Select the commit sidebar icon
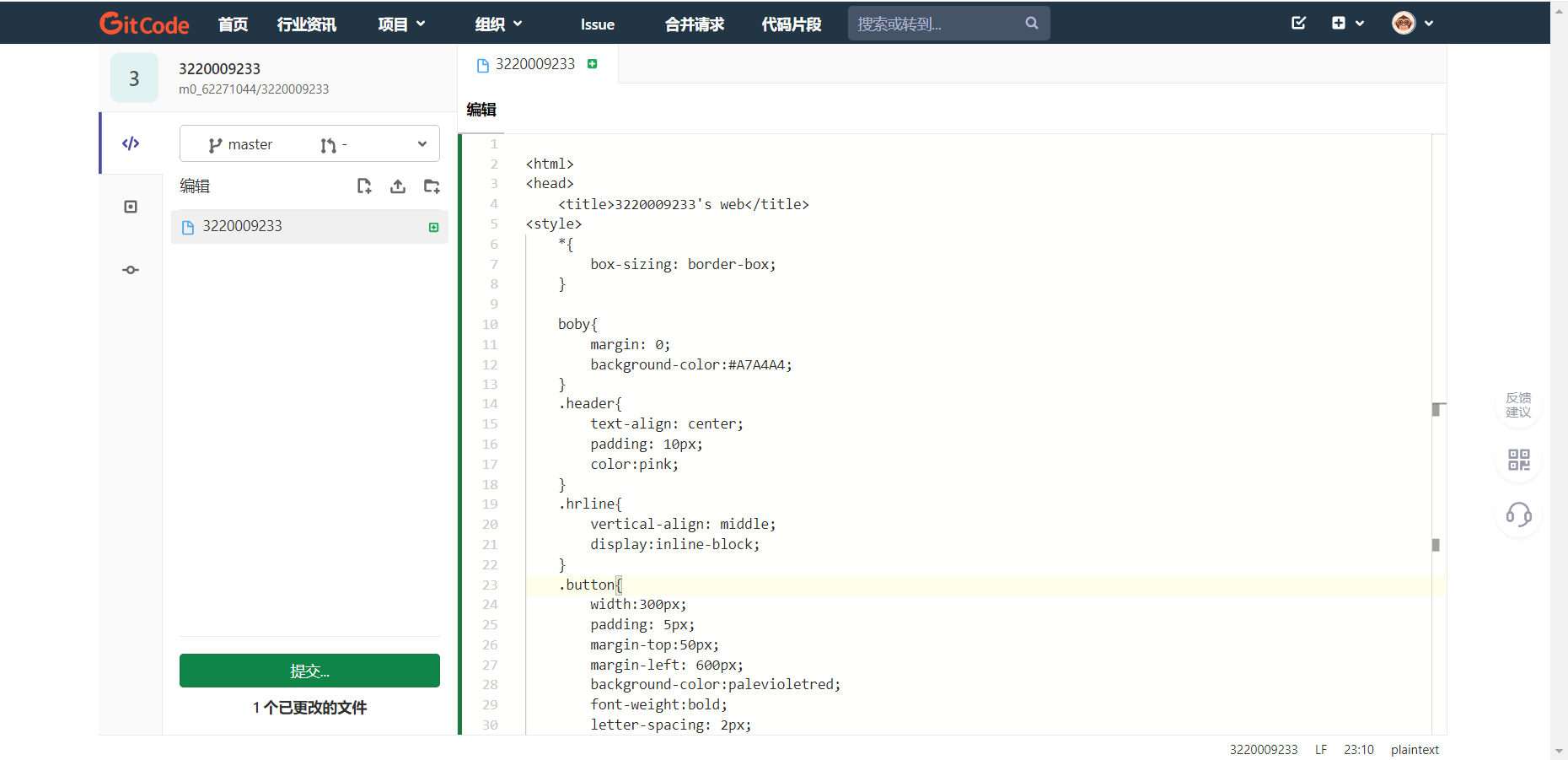 pyautogui.click(x=131, y=270)
